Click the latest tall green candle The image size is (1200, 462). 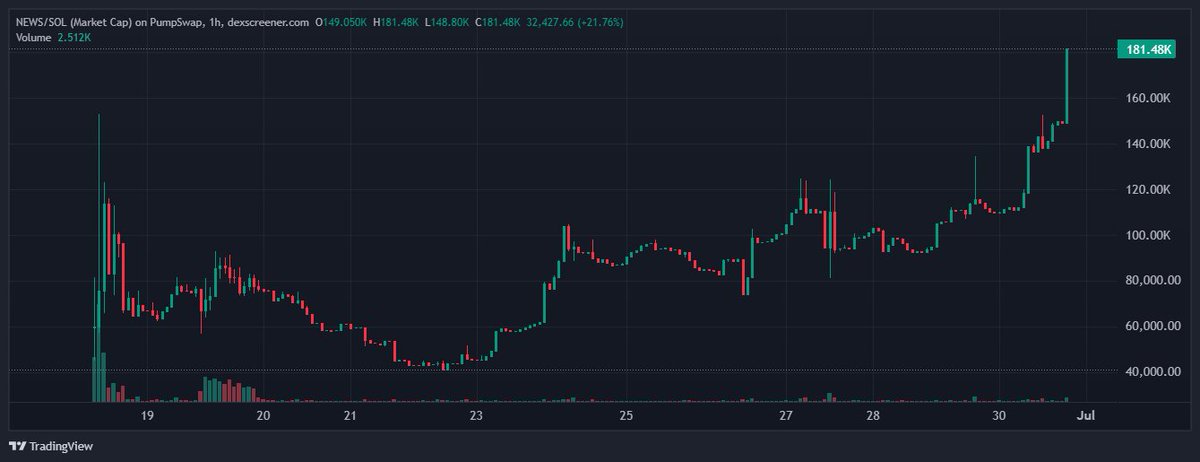click(x=1067, y=86)
